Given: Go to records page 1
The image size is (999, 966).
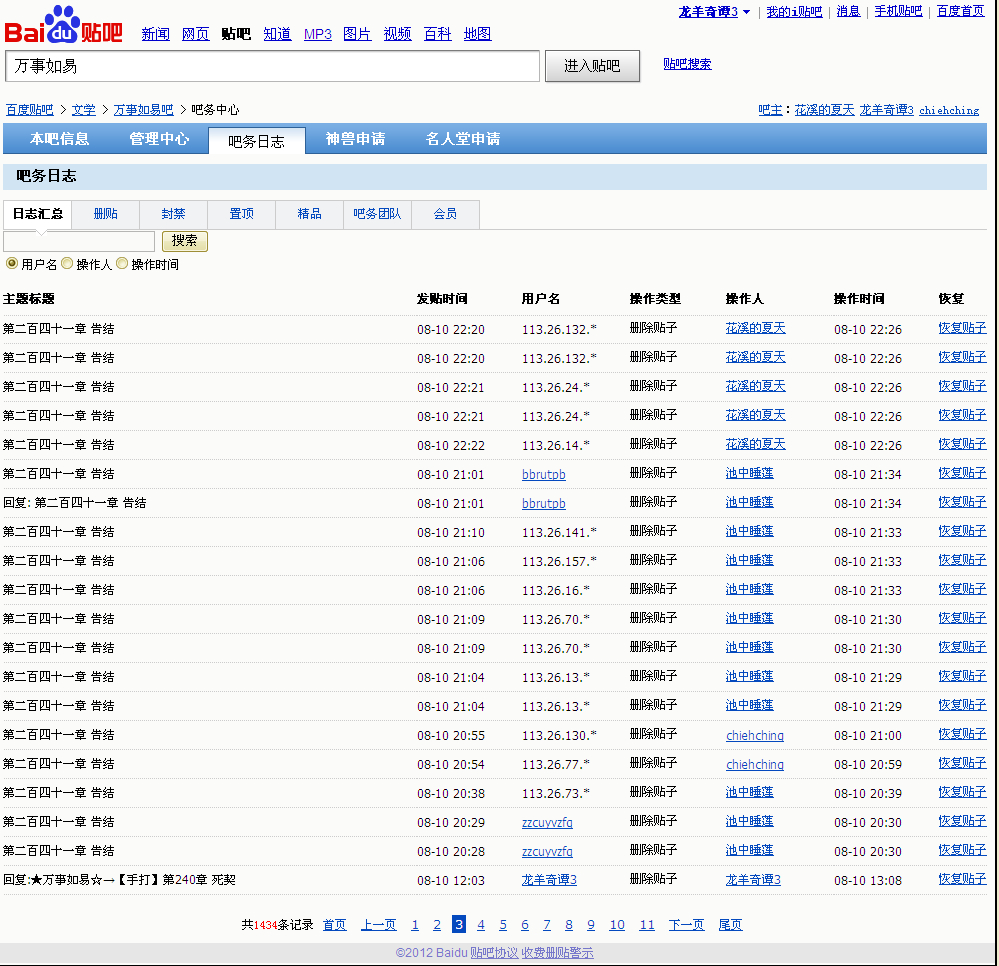Looking at the screenshot, I should click(415, 925).
